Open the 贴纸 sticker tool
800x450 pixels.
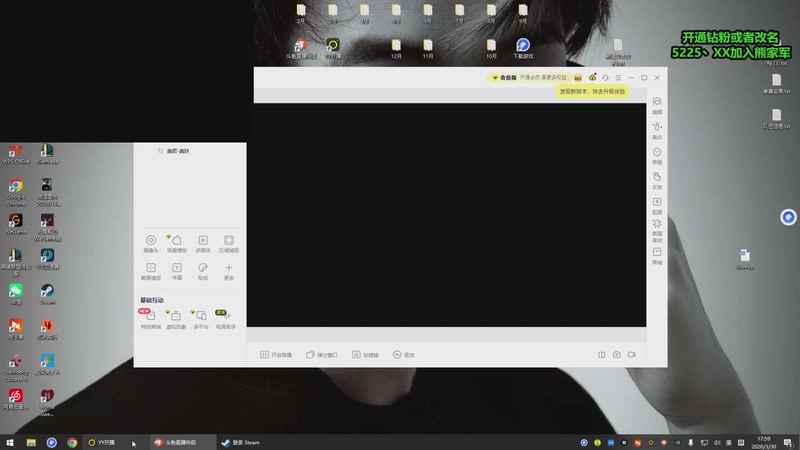pos(203,268)
